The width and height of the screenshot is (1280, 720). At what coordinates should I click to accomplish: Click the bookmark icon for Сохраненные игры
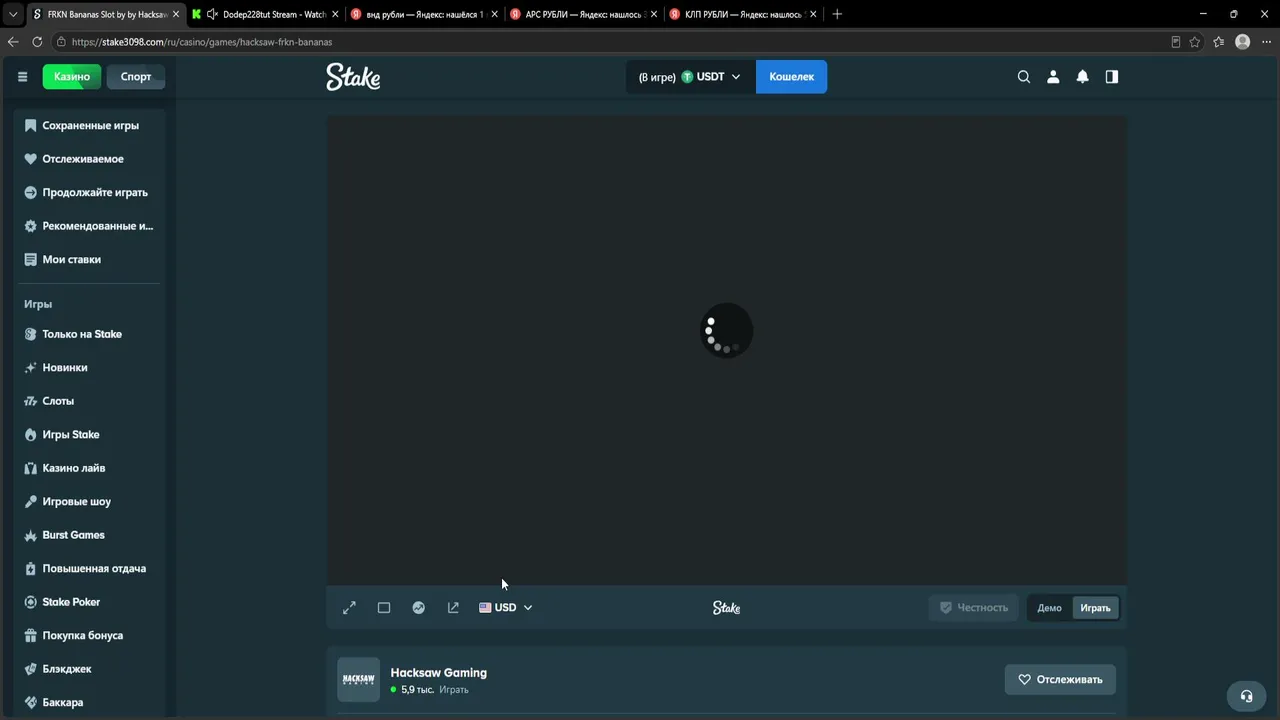pos(30,126)
